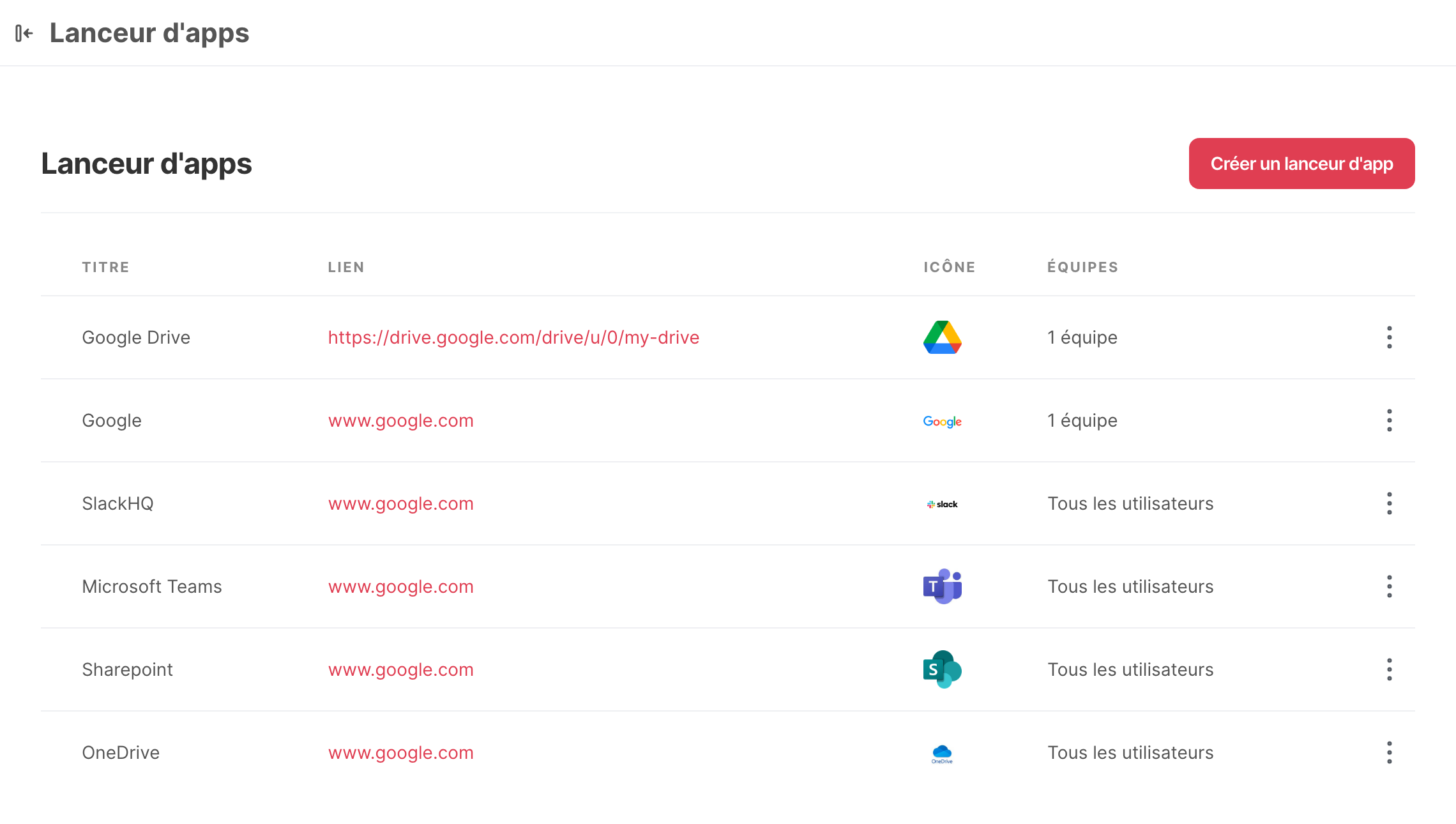
Task: Click the Créer un lanceur d'app button
Action: (x=1301, y=164)
